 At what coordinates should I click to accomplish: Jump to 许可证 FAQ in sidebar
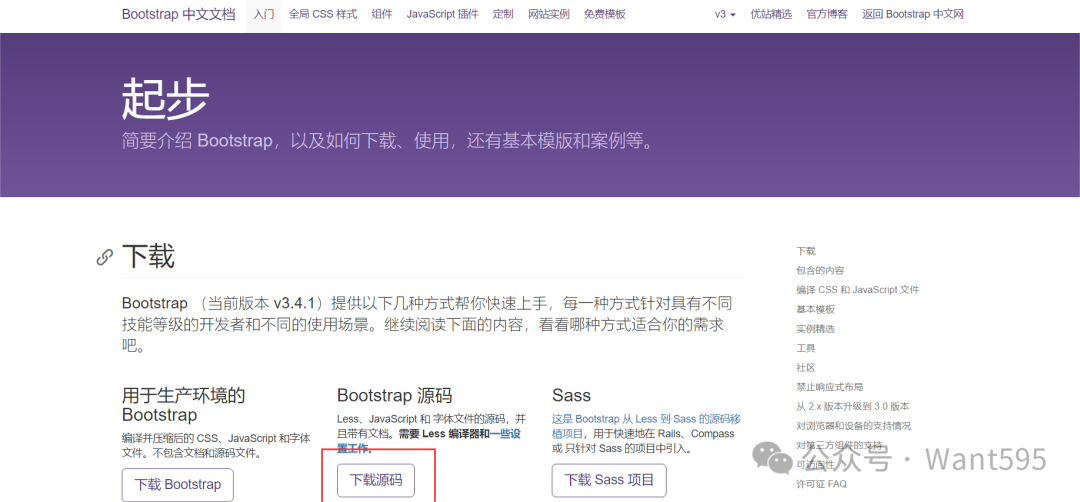[x=822, y=484]
